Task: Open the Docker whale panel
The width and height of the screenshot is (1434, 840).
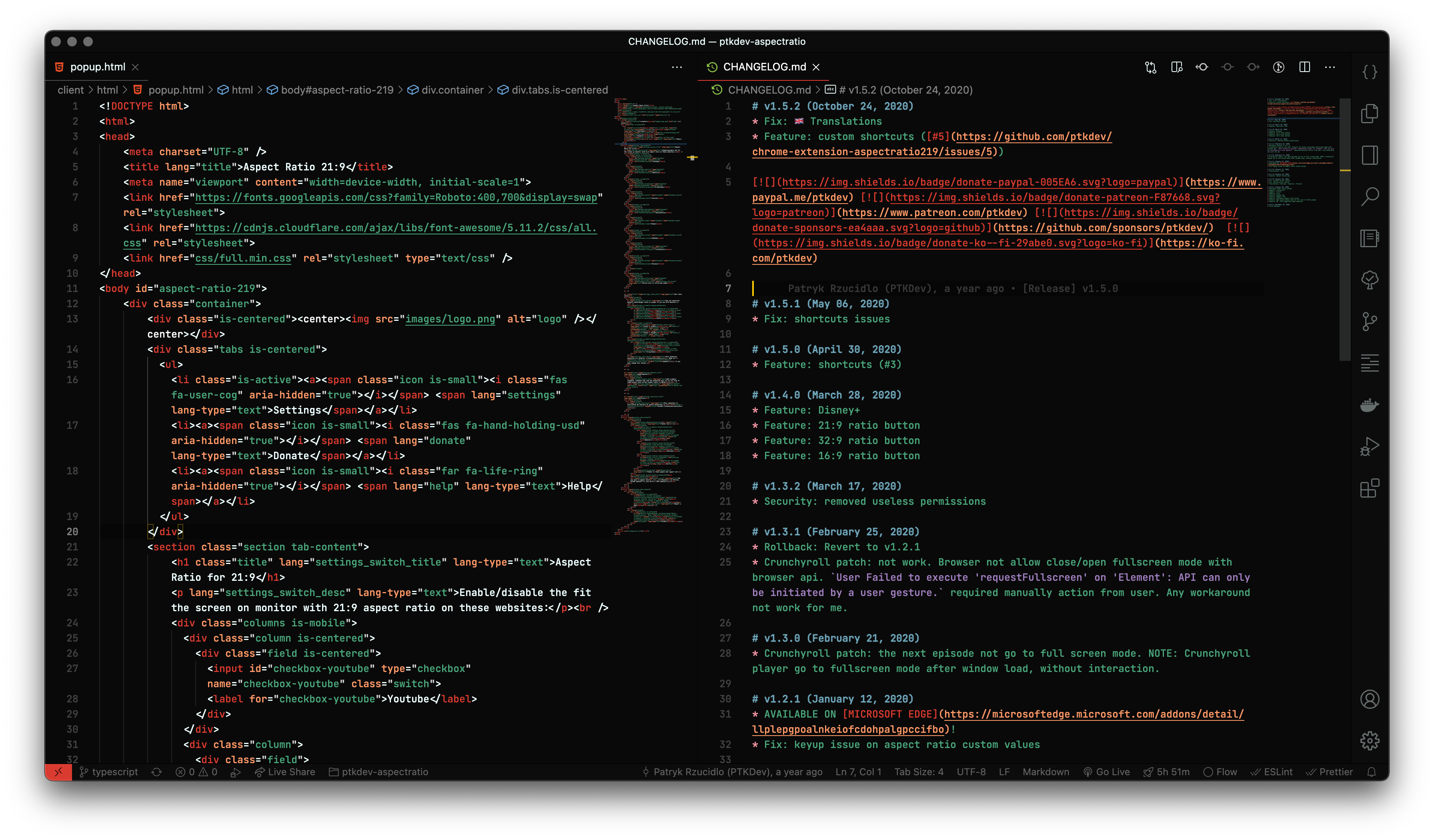Action: (x=1369, y=405)
